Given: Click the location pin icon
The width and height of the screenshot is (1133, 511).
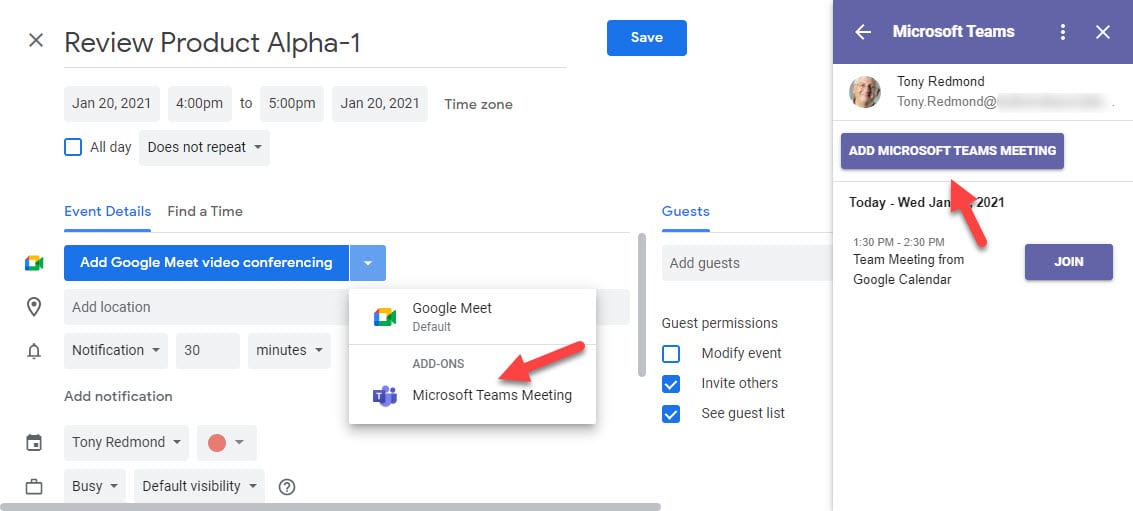Looking at the screenshot, I should (x=34, y=307).
